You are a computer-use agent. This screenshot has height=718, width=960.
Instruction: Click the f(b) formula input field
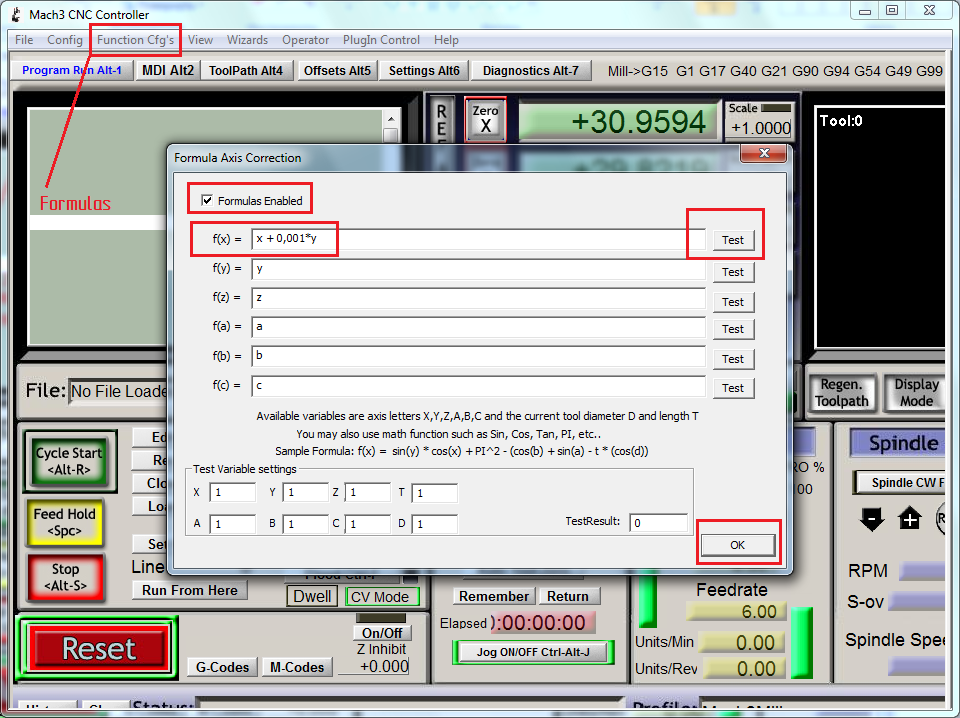[x=478, y=356]
